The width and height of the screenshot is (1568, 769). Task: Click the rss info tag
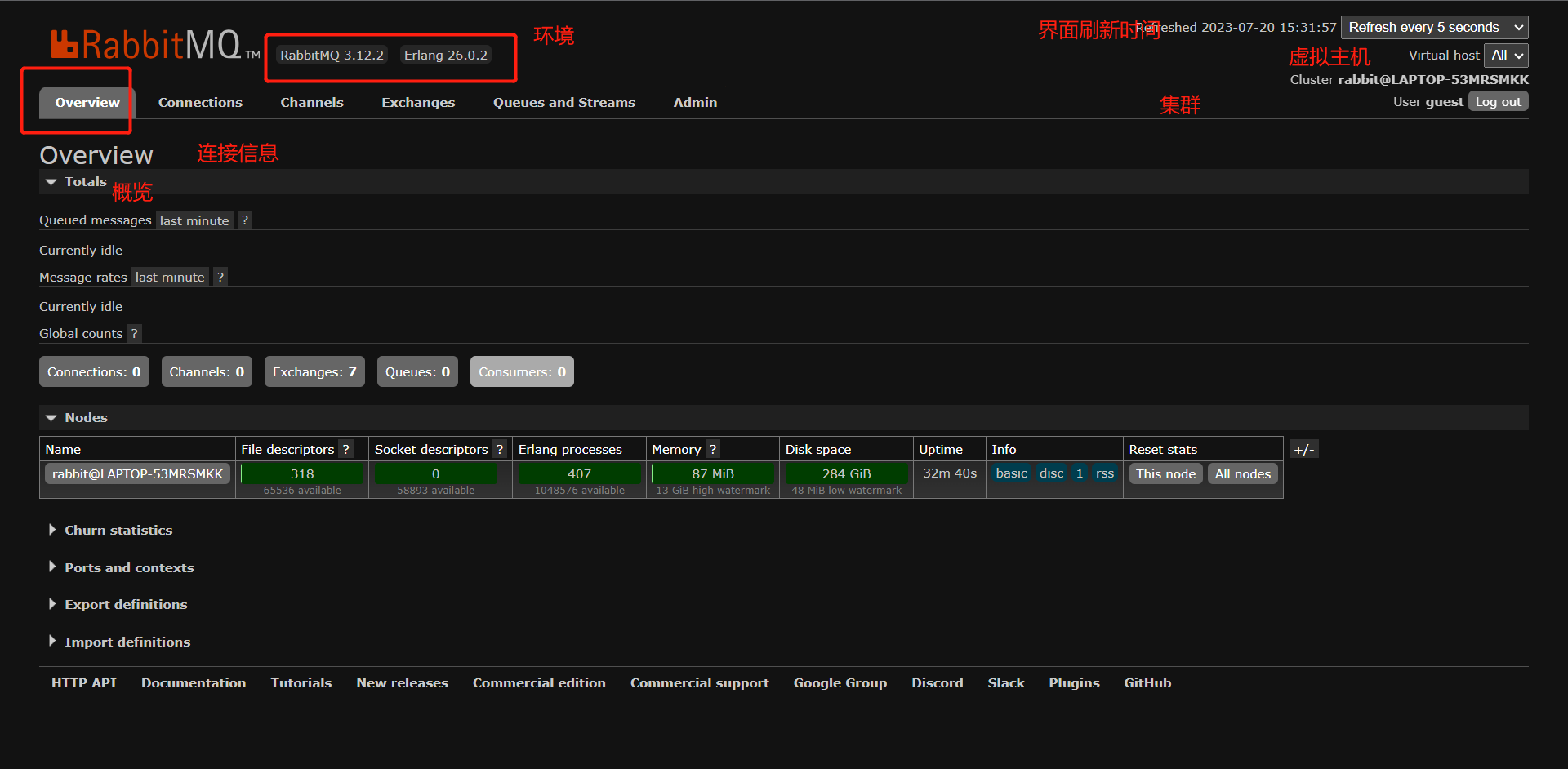(1104, 473)
